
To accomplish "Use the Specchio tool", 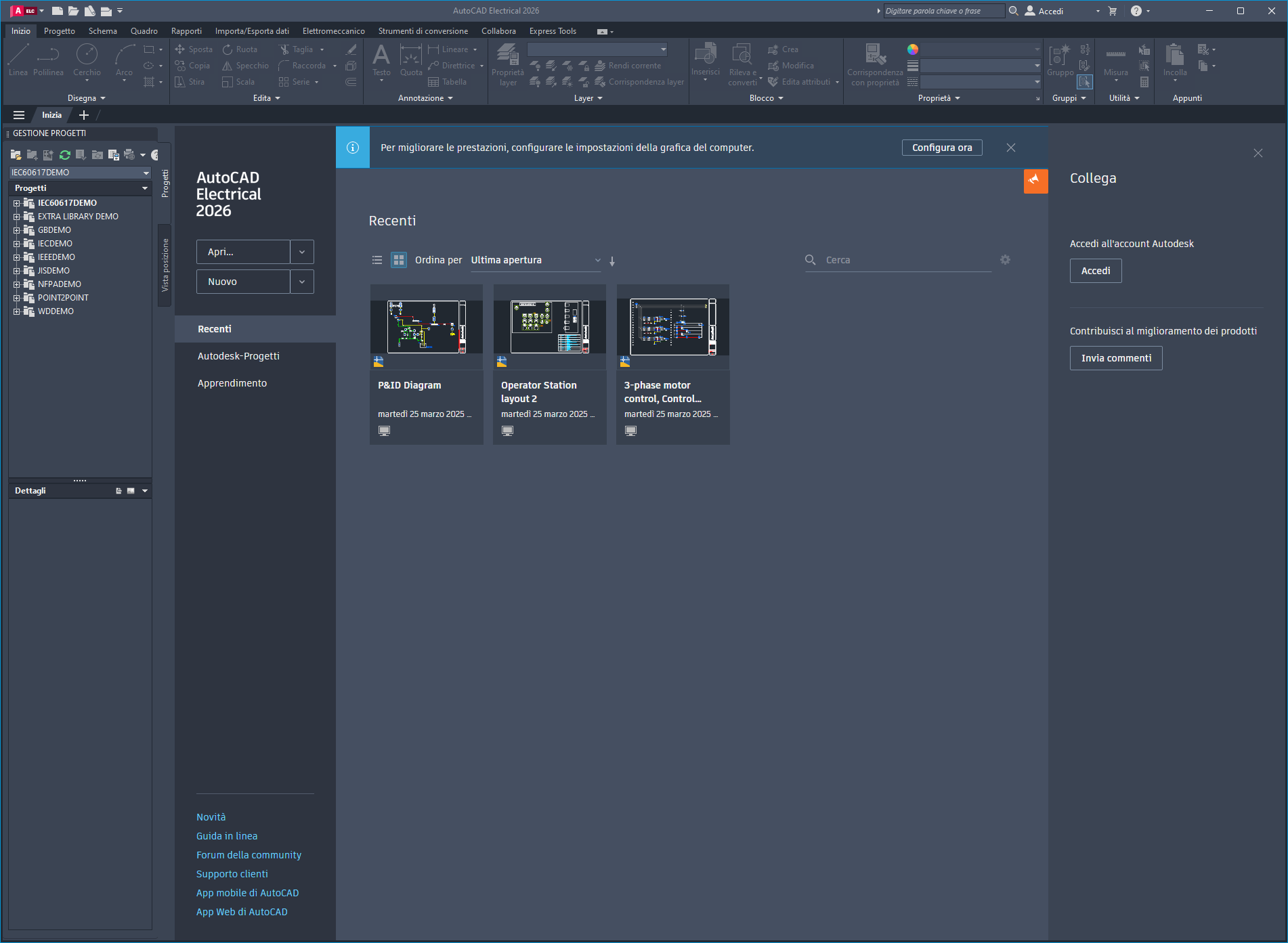I will (245, 66).
